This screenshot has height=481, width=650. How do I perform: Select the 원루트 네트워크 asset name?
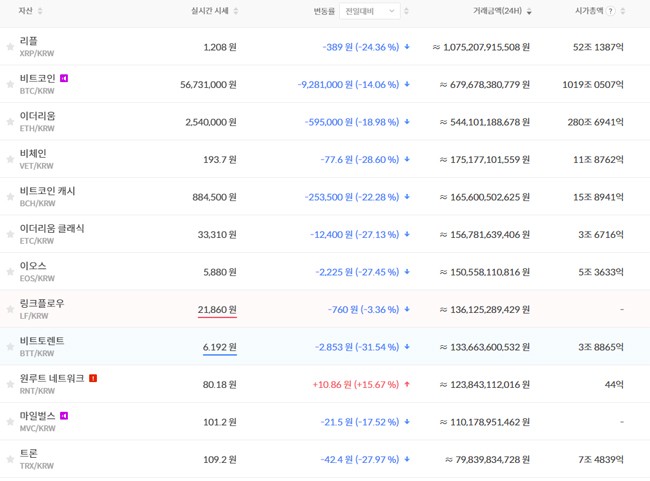pyautogui.click(x=52, y=378)
